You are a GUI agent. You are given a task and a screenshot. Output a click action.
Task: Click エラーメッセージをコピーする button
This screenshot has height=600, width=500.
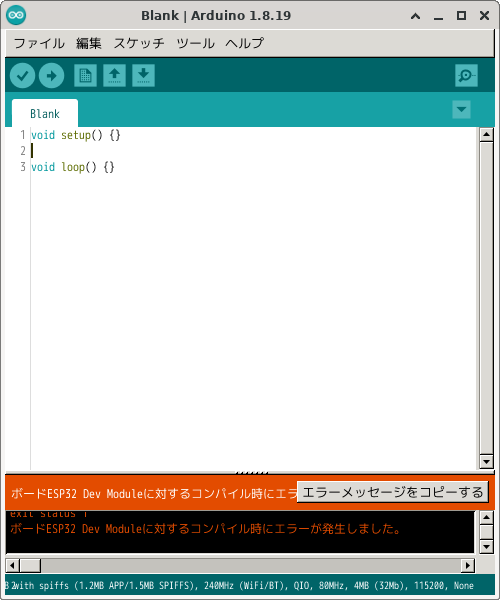(x=393, y=492)
